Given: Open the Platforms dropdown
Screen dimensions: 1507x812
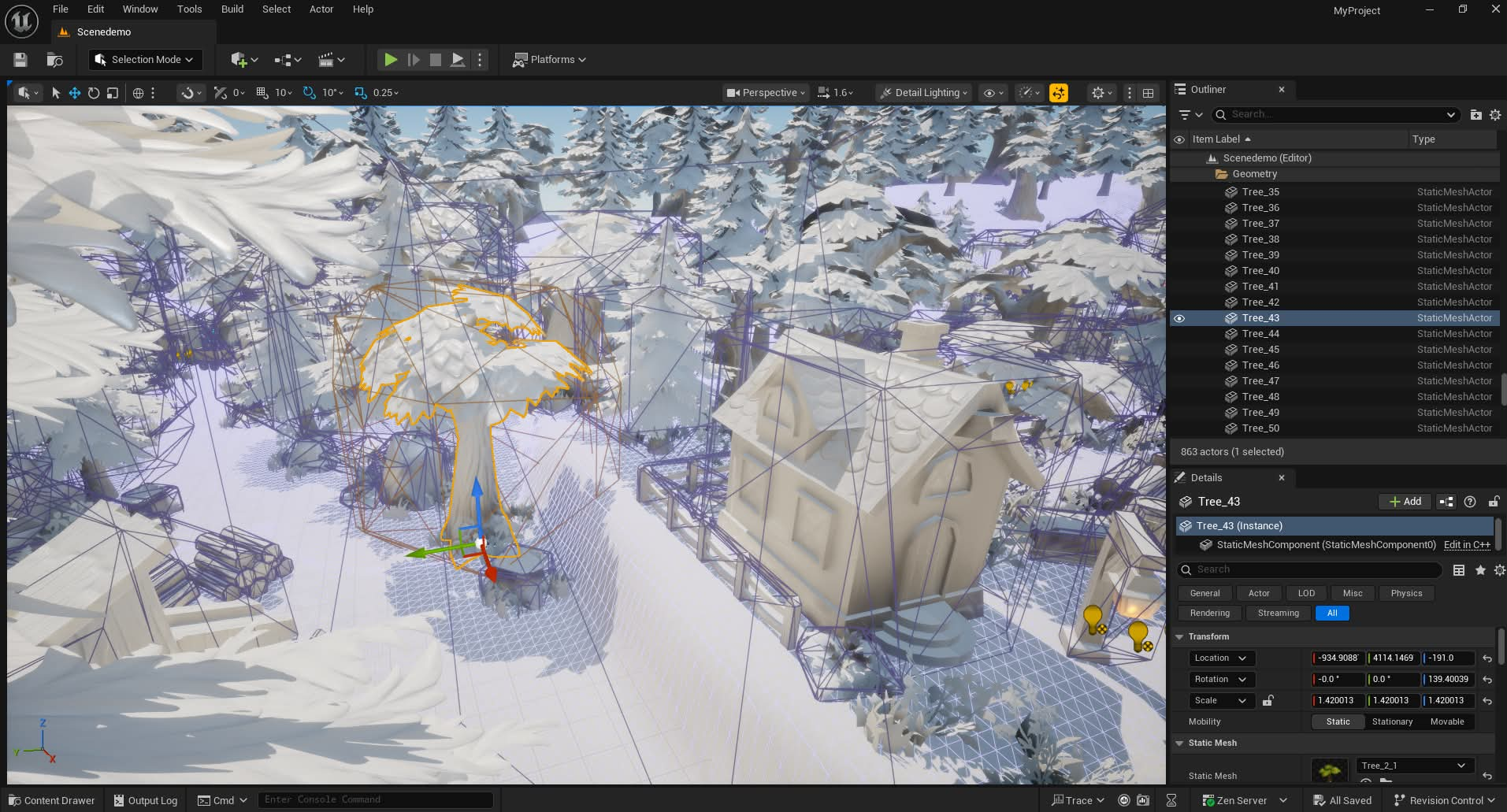Looking at the screenshot, I should 550,60.
